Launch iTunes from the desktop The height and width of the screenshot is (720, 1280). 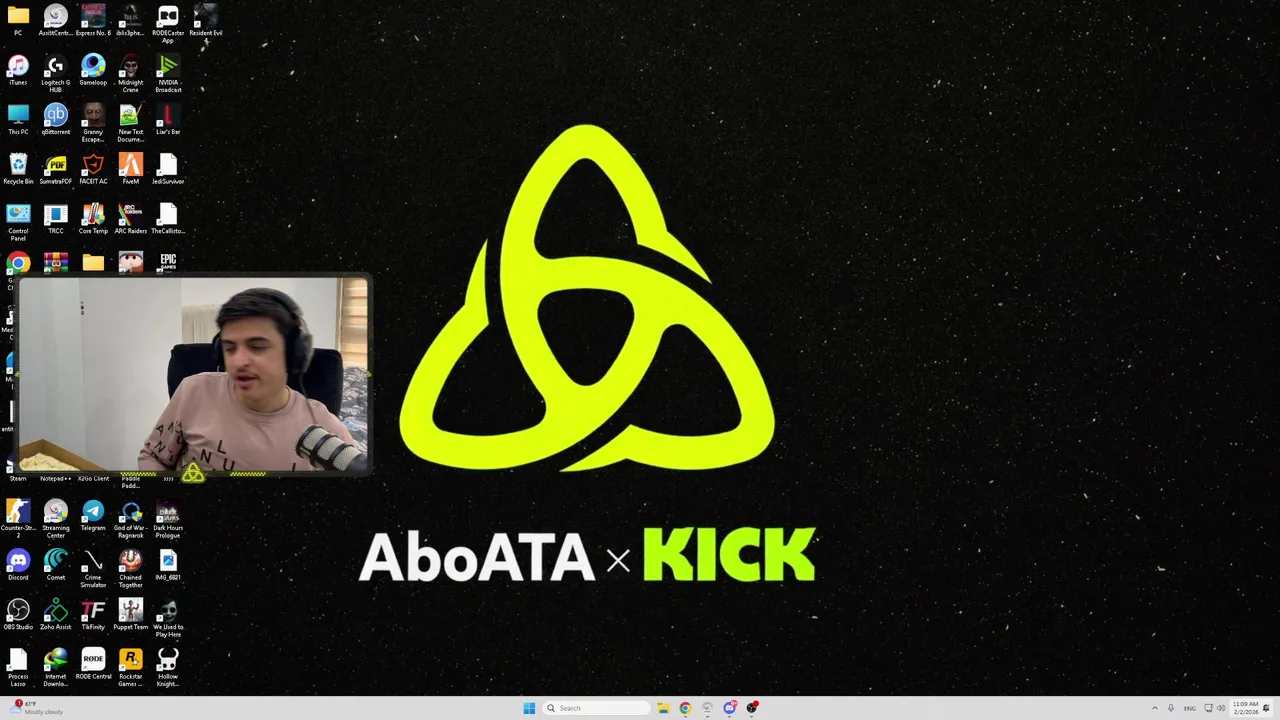[18, 70]
